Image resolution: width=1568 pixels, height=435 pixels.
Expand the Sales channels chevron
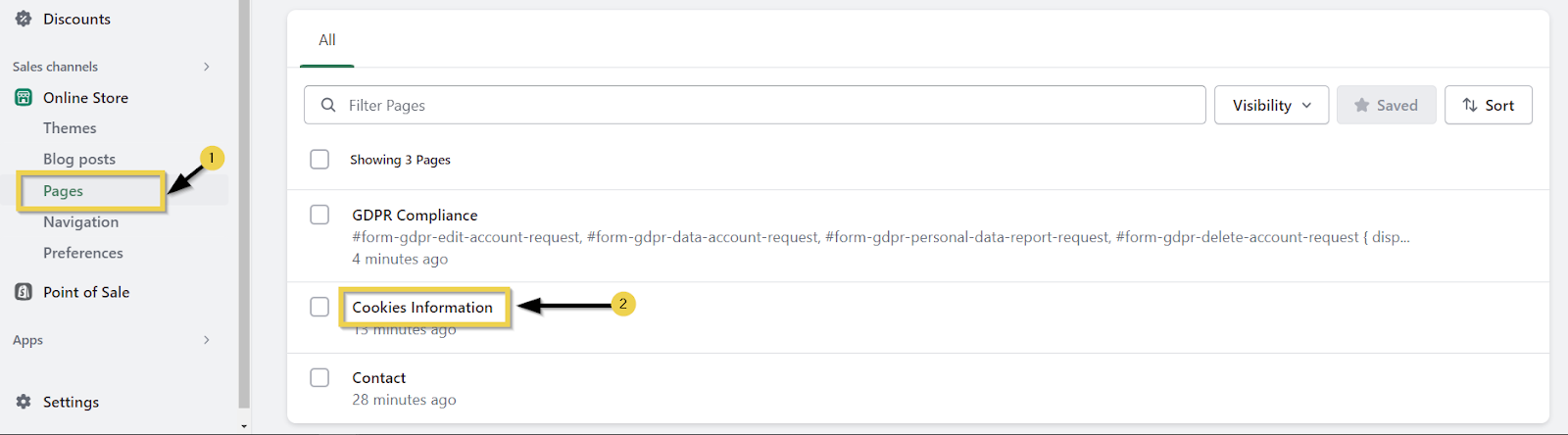pos(206,67)
